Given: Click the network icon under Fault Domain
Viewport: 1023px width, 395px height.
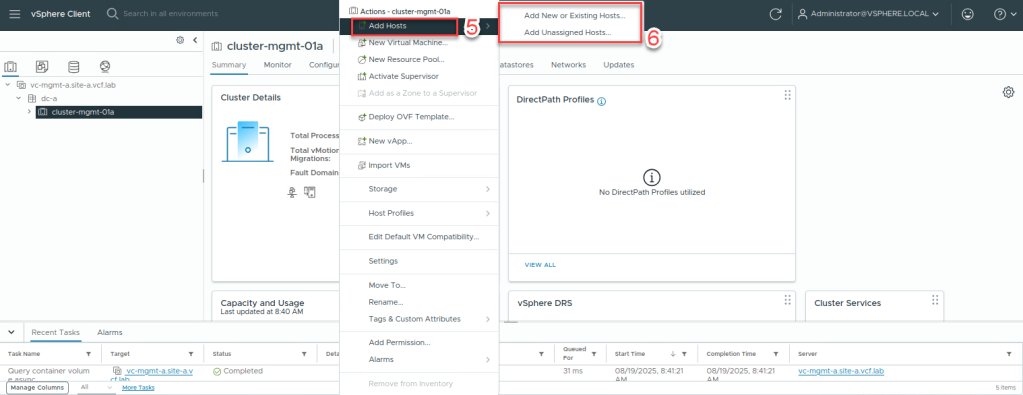Looking at the screenshot, I should pos(292,192).
